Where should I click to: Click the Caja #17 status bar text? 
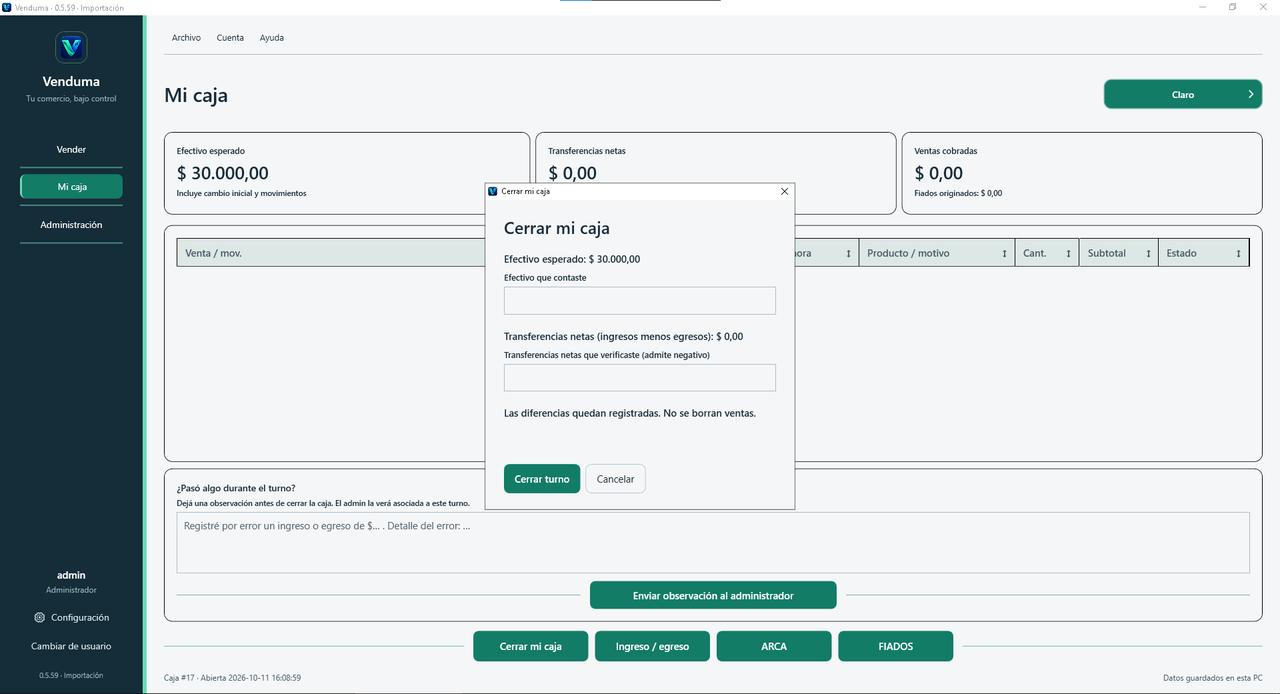click(233, 678)
